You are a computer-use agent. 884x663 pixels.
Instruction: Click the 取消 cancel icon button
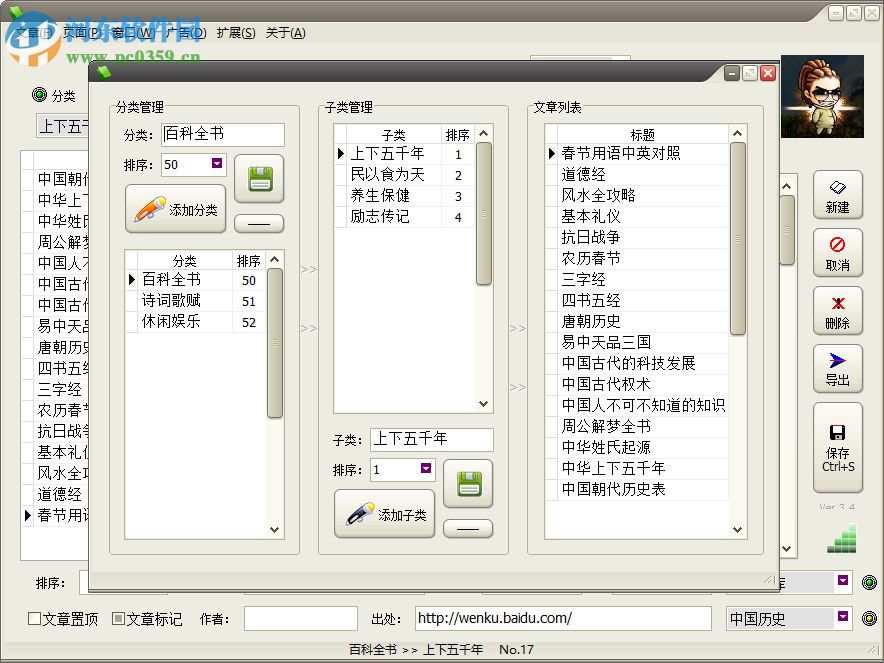point(838,253)
